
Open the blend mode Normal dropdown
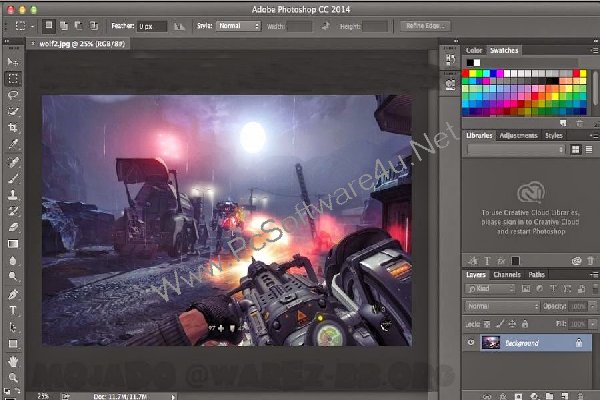point(503,306)
